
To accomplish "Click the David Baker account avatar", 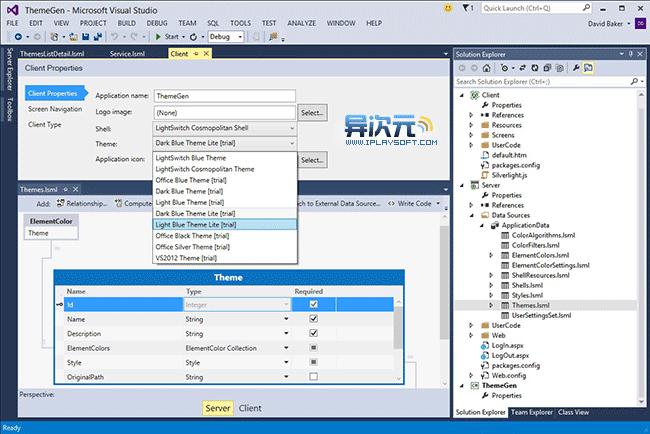I will (x=641, y=24).
